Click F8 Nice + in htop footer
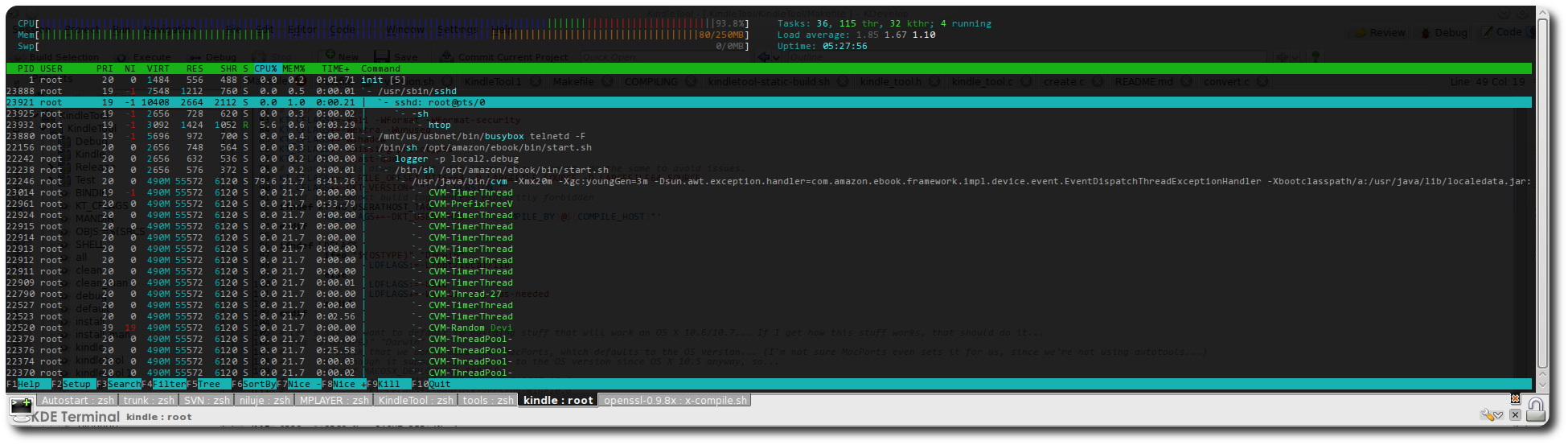The width and height of the screenshot is (1568, 445). click(344, 384)
